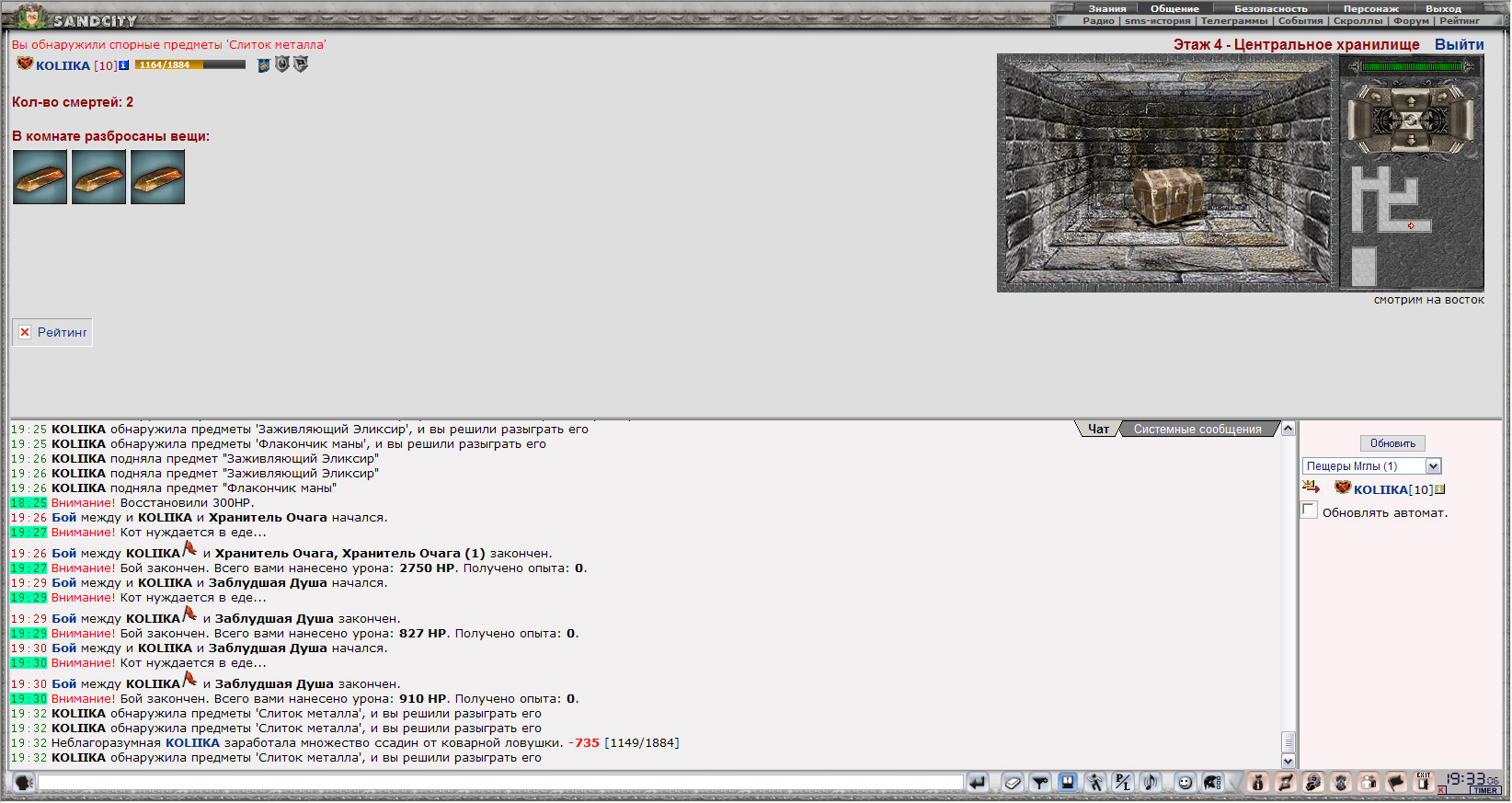The height and width of the screenshot is (803, 1512).
Task: Switch to the Системные сообщения tab
Action: point(1197,429)
